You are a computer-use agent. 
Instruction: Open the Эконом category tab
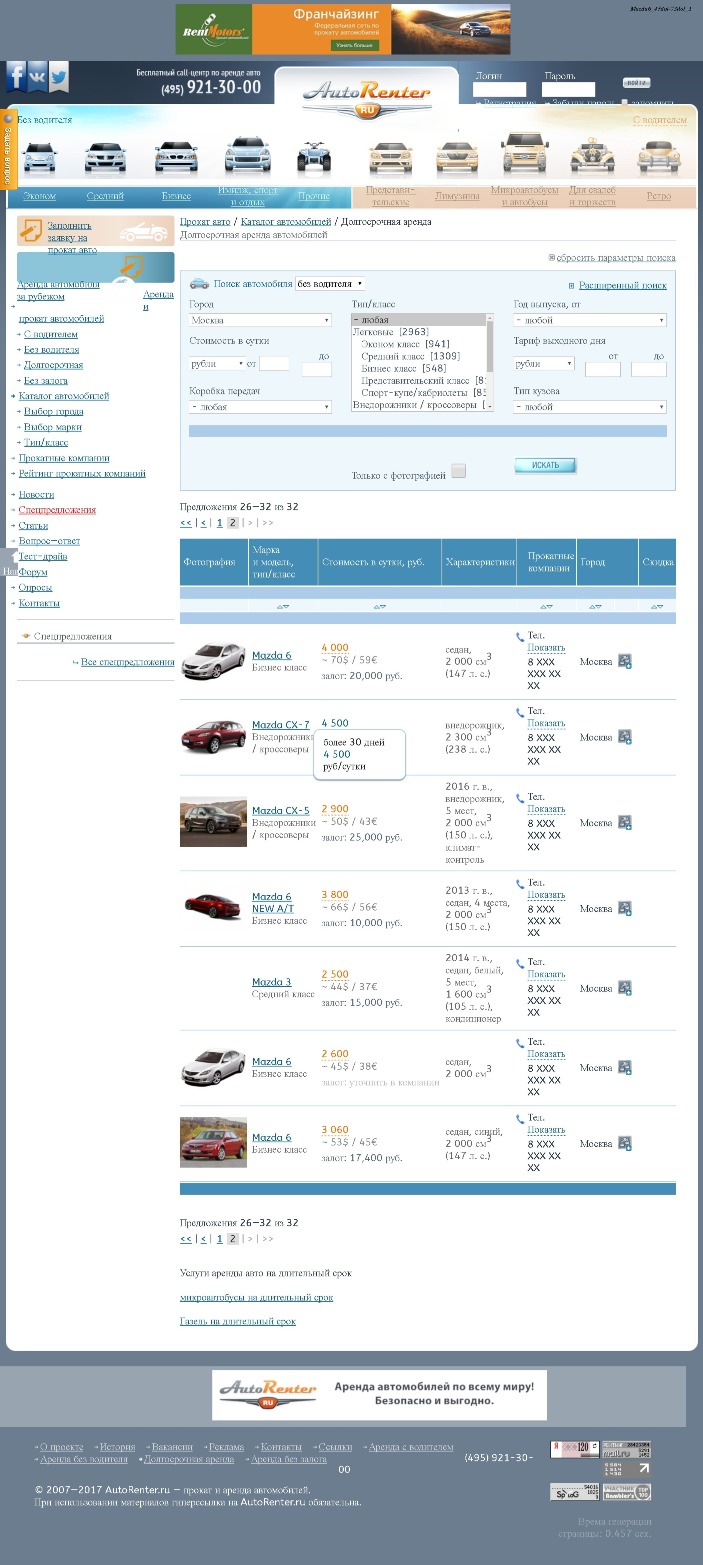(39, 196)
